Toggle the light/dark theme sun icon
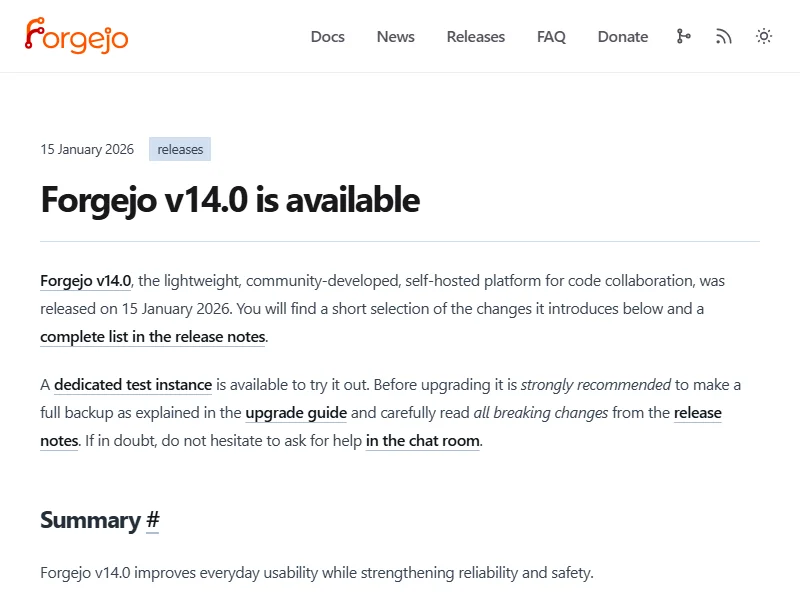The image size is (800, 600). (764, 36)
